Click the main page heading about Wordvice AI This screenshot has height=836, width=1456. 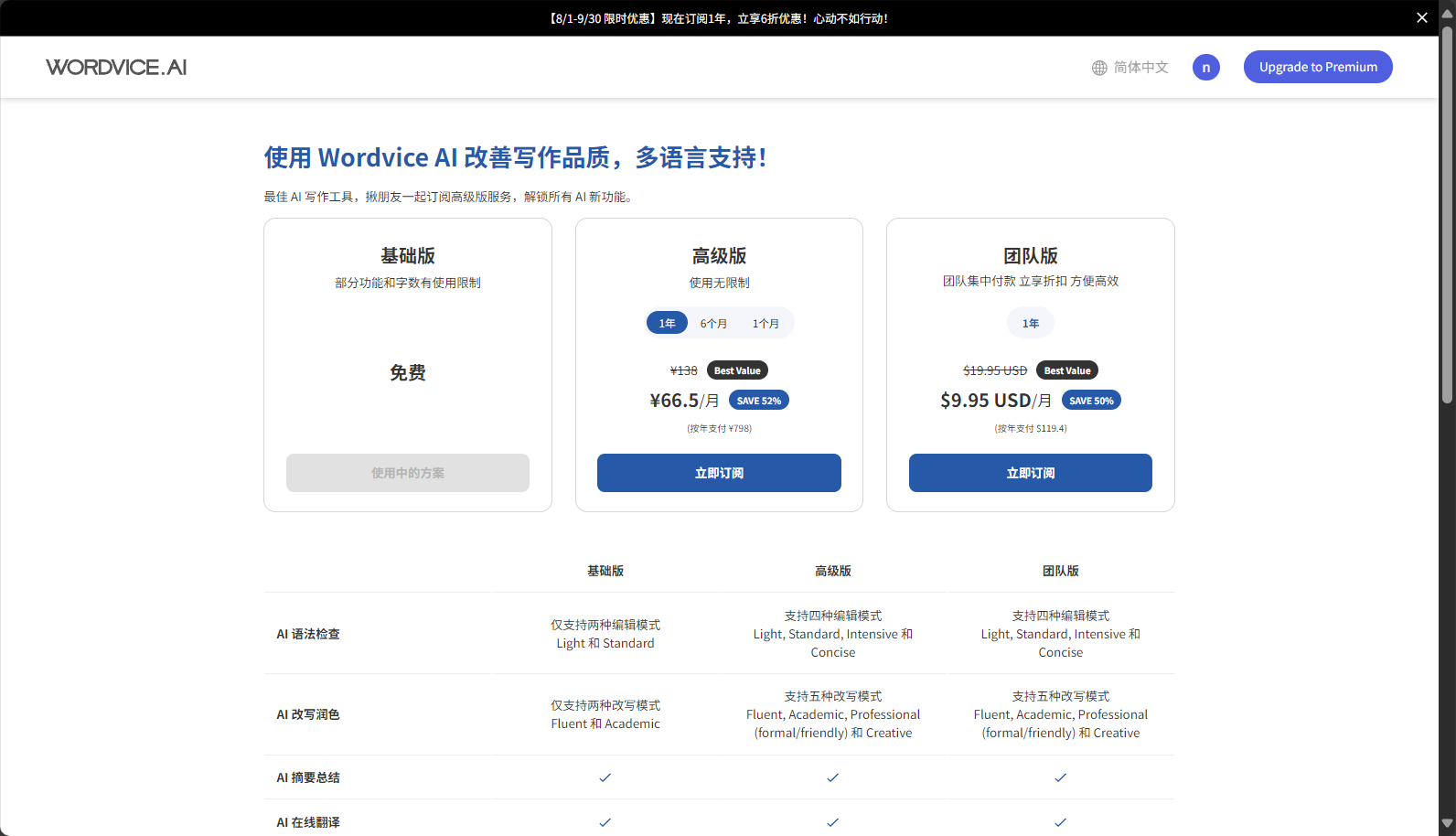click(x=515, y=157)
